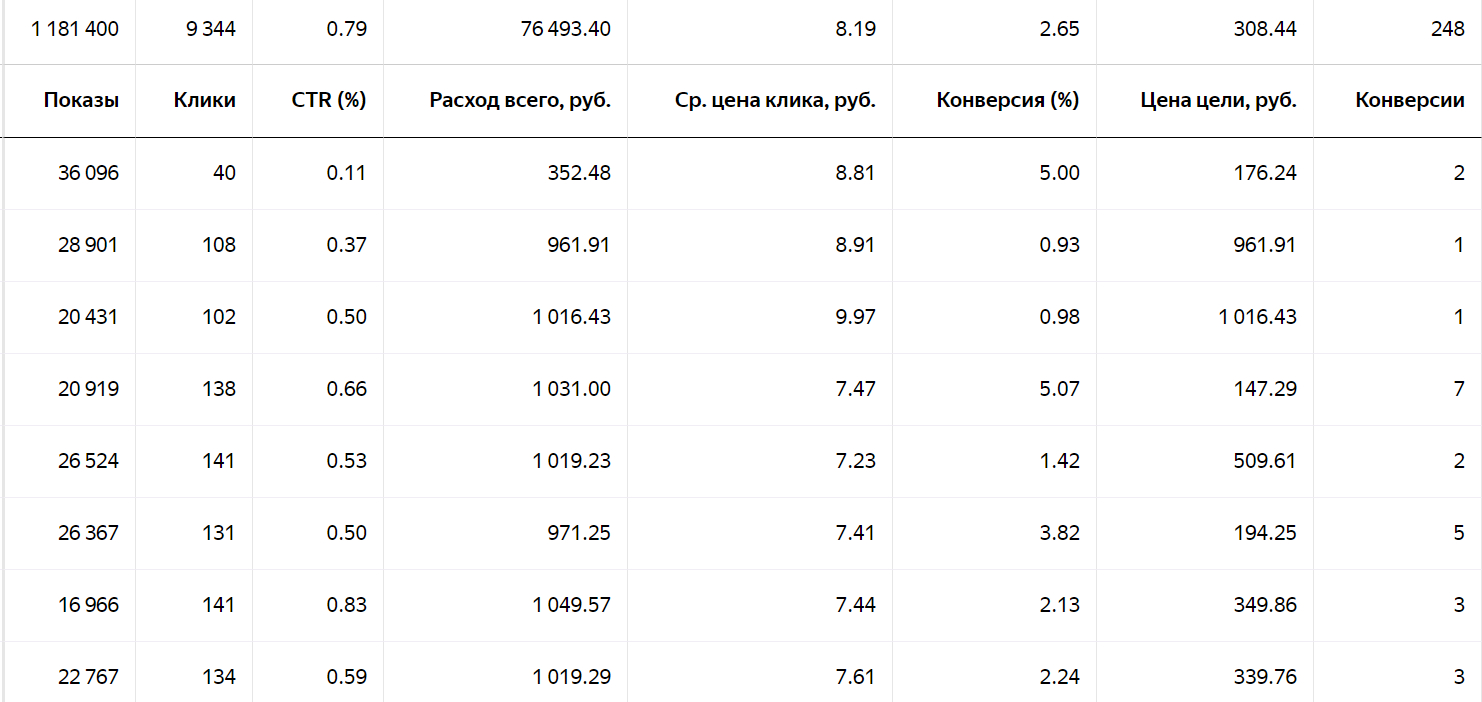1482x702 pixels.
Task: Click the Расход всего, руб. header
Action: 520,100
